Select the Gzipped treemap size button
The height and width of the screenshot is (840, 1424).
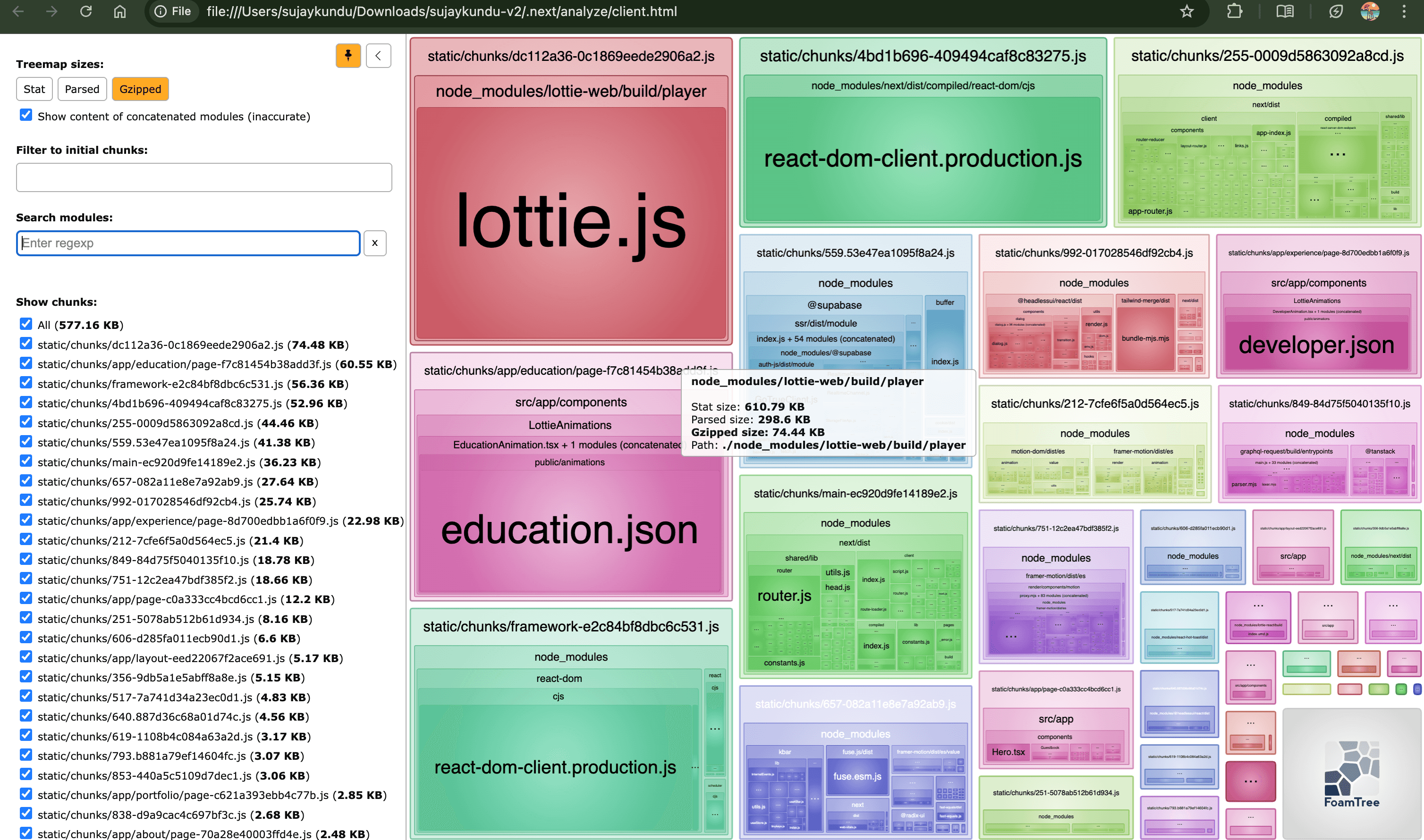tap(140, 89)
